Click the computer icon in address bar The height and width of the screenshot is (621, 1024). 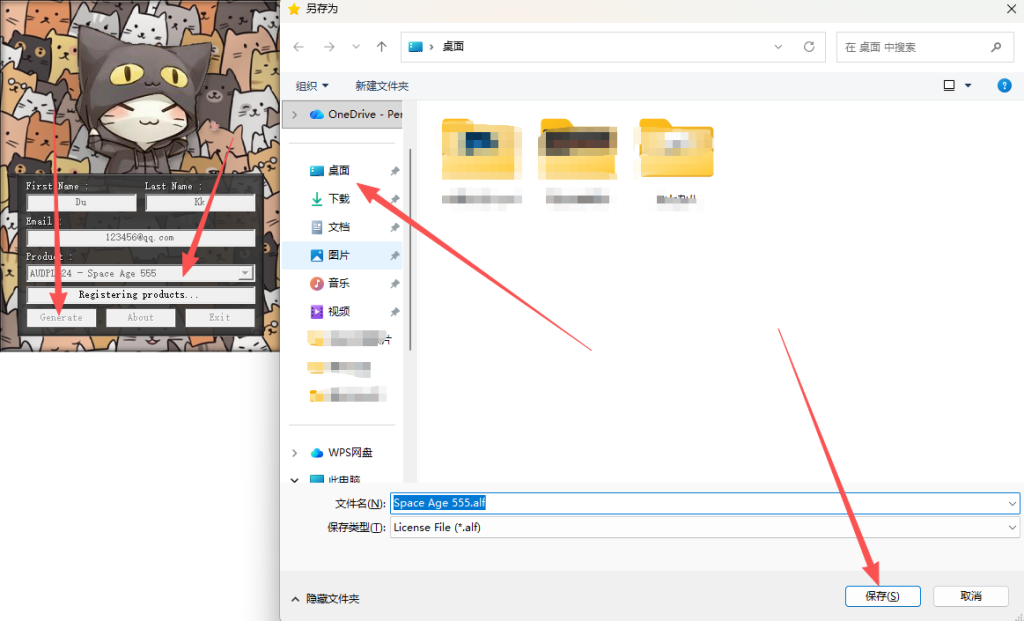tap(415, 46)
